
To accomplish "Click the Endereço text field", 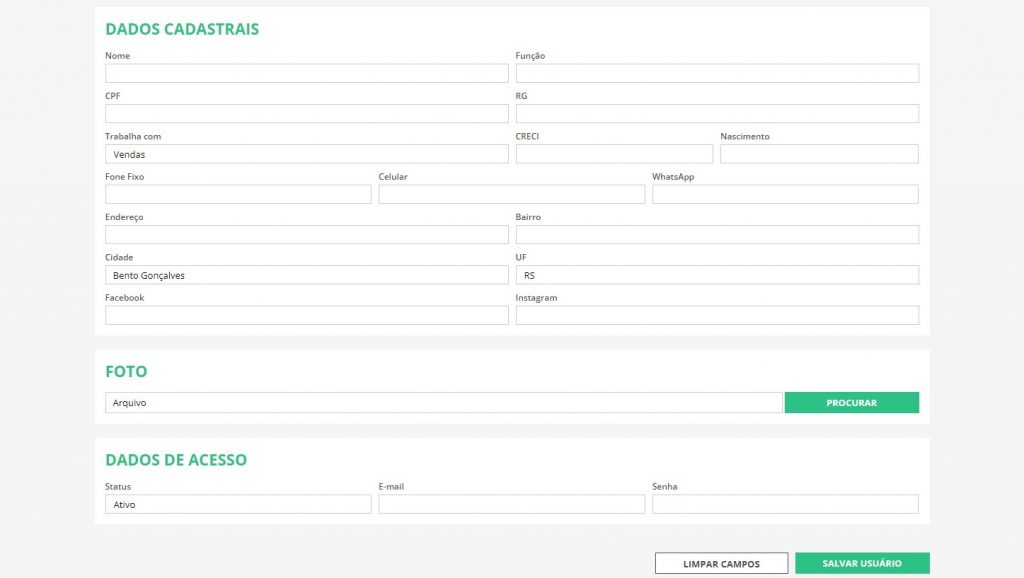I will pyautogui.click(x=306, y=235).
